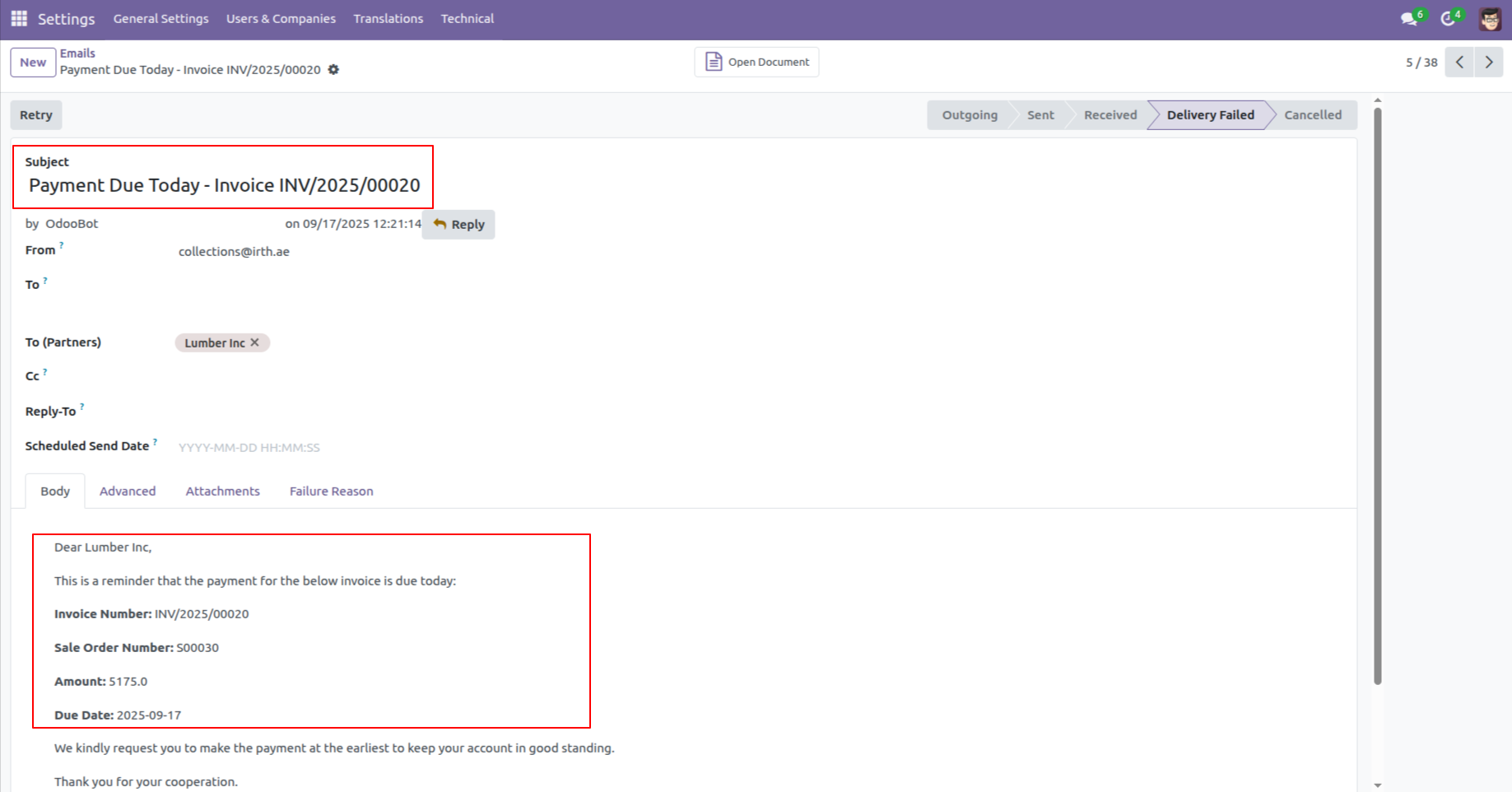
Task: Click the 'This is a reminder' sentence
Action: (x=255, y=581)
